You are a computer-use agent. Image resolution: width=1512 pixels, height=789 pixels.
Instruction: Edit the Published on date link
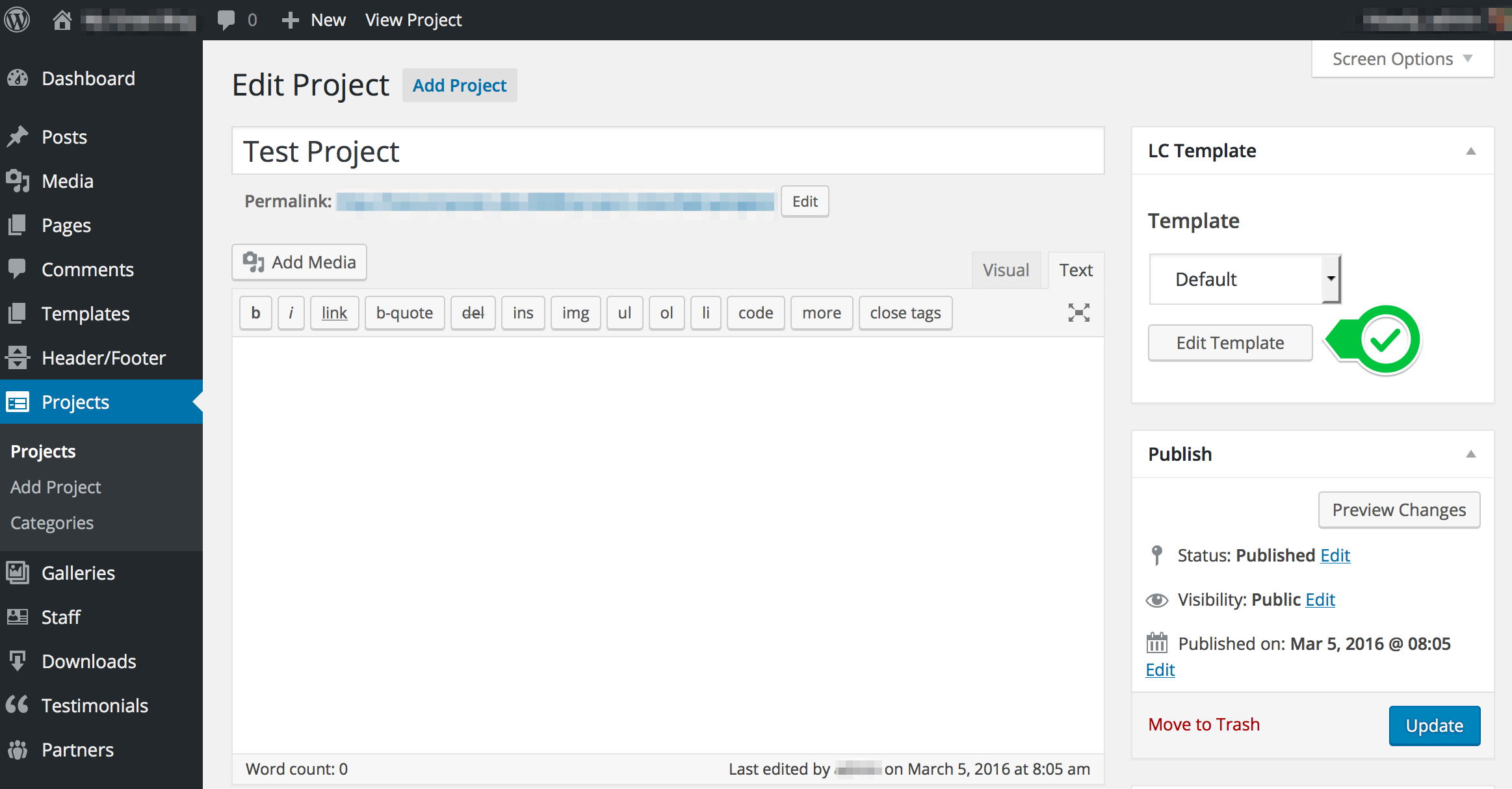(1160, 669)
